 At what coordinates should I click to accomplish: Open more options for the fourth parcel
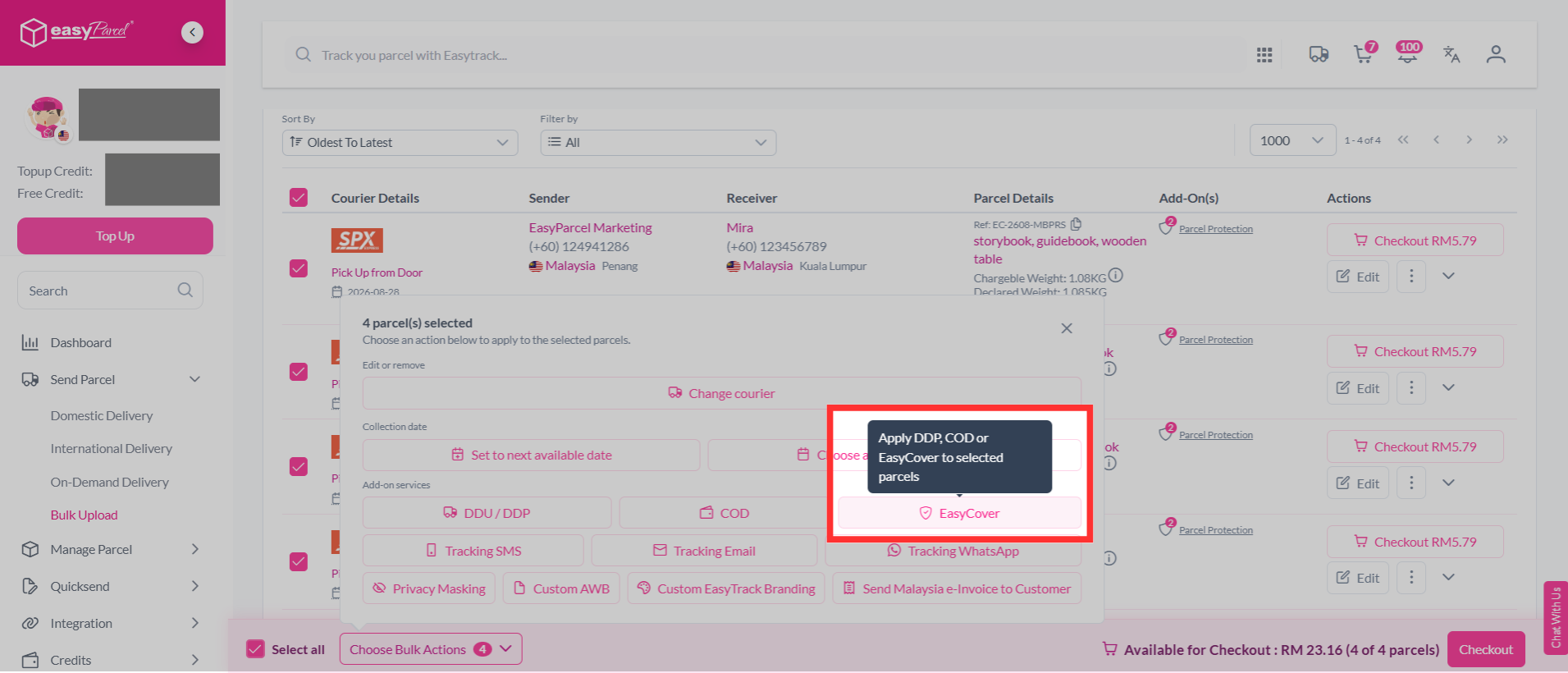pos(1411,578)
